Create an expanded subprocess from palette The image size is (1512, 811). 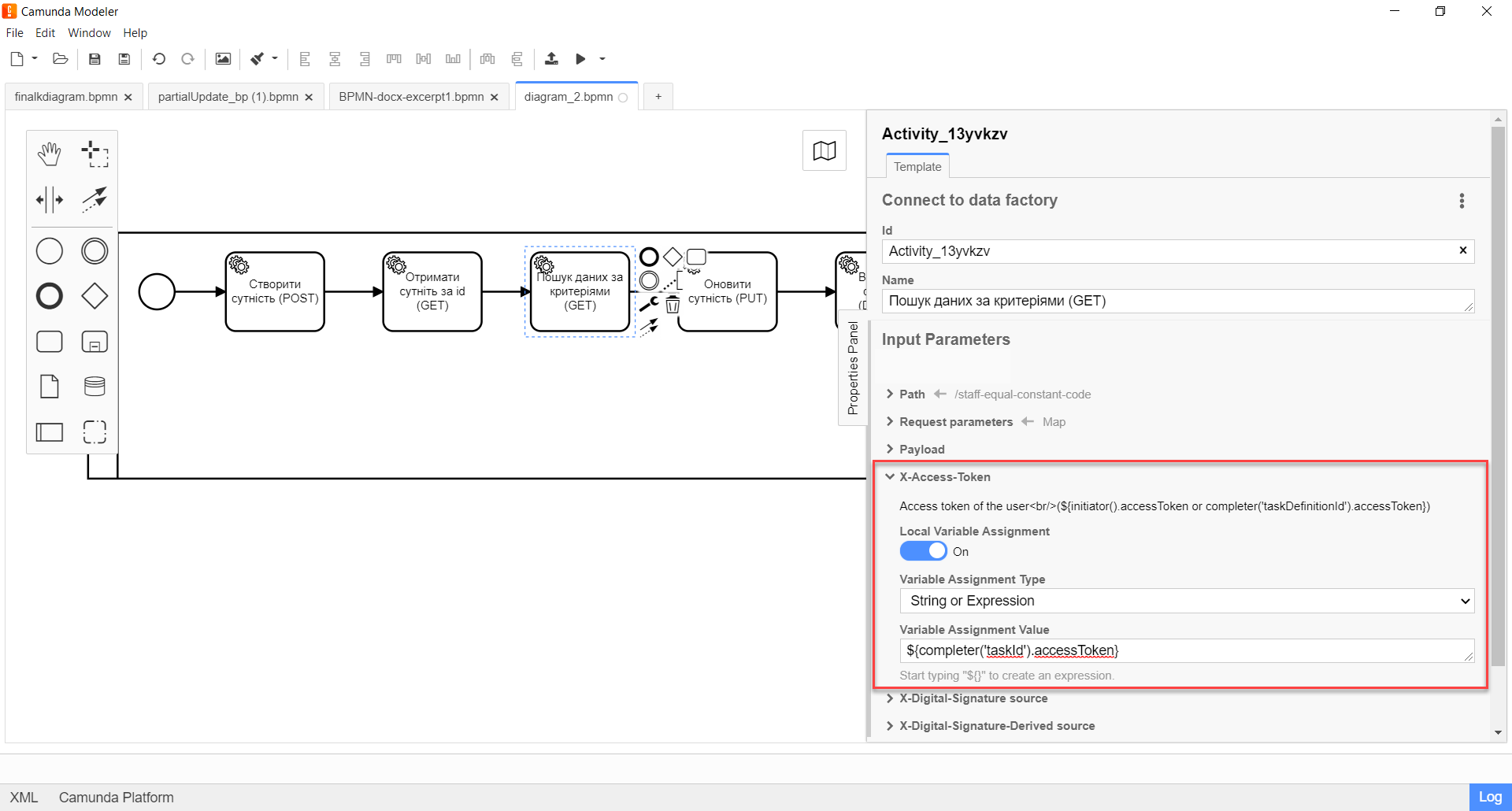tap(94, 342)
